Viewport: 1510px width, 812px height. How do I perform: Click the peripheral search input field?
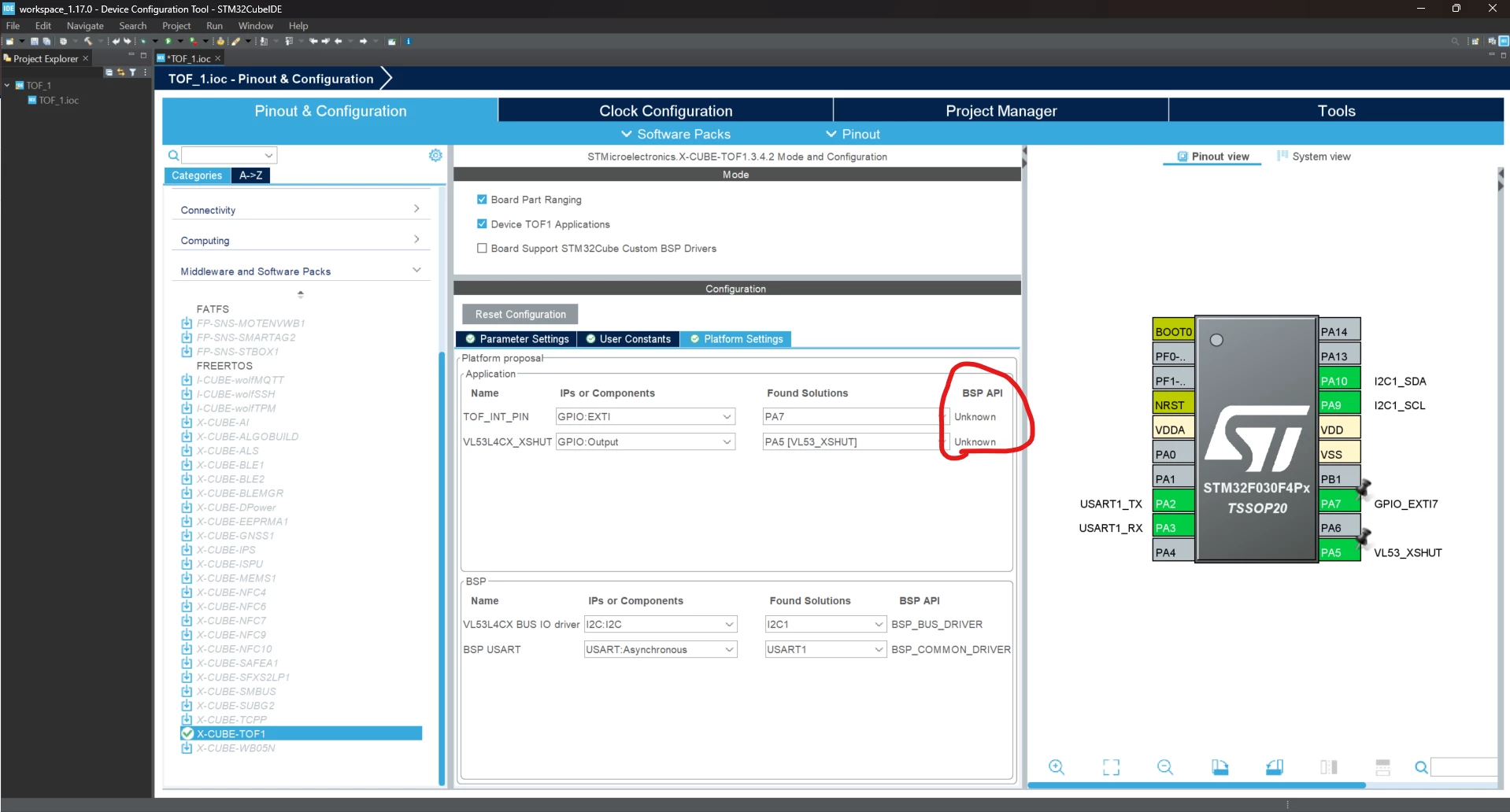click(229, 156)
